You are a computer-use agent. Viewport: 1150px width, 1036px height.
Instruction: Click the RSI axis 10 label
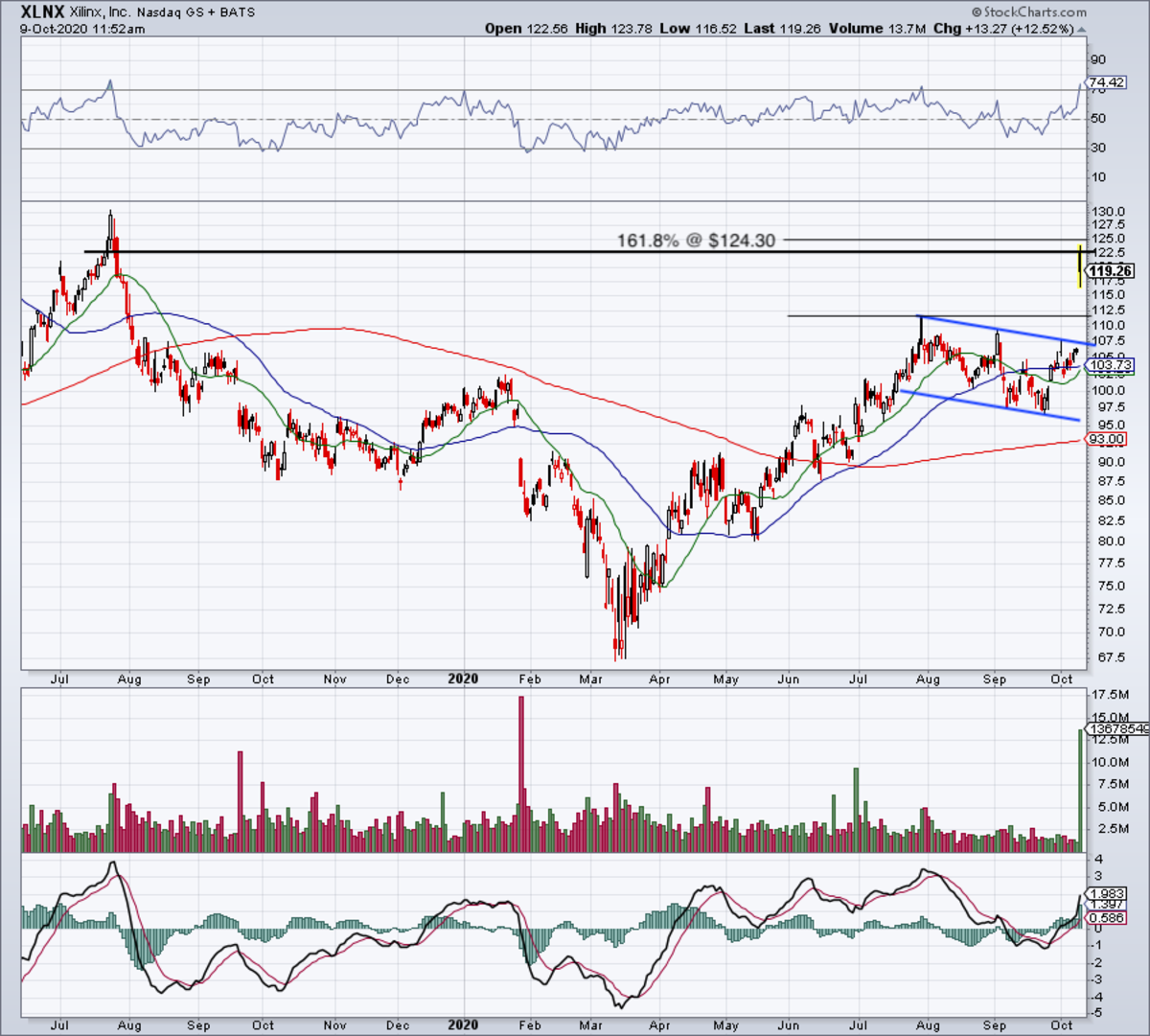(x=1099, y=177)
